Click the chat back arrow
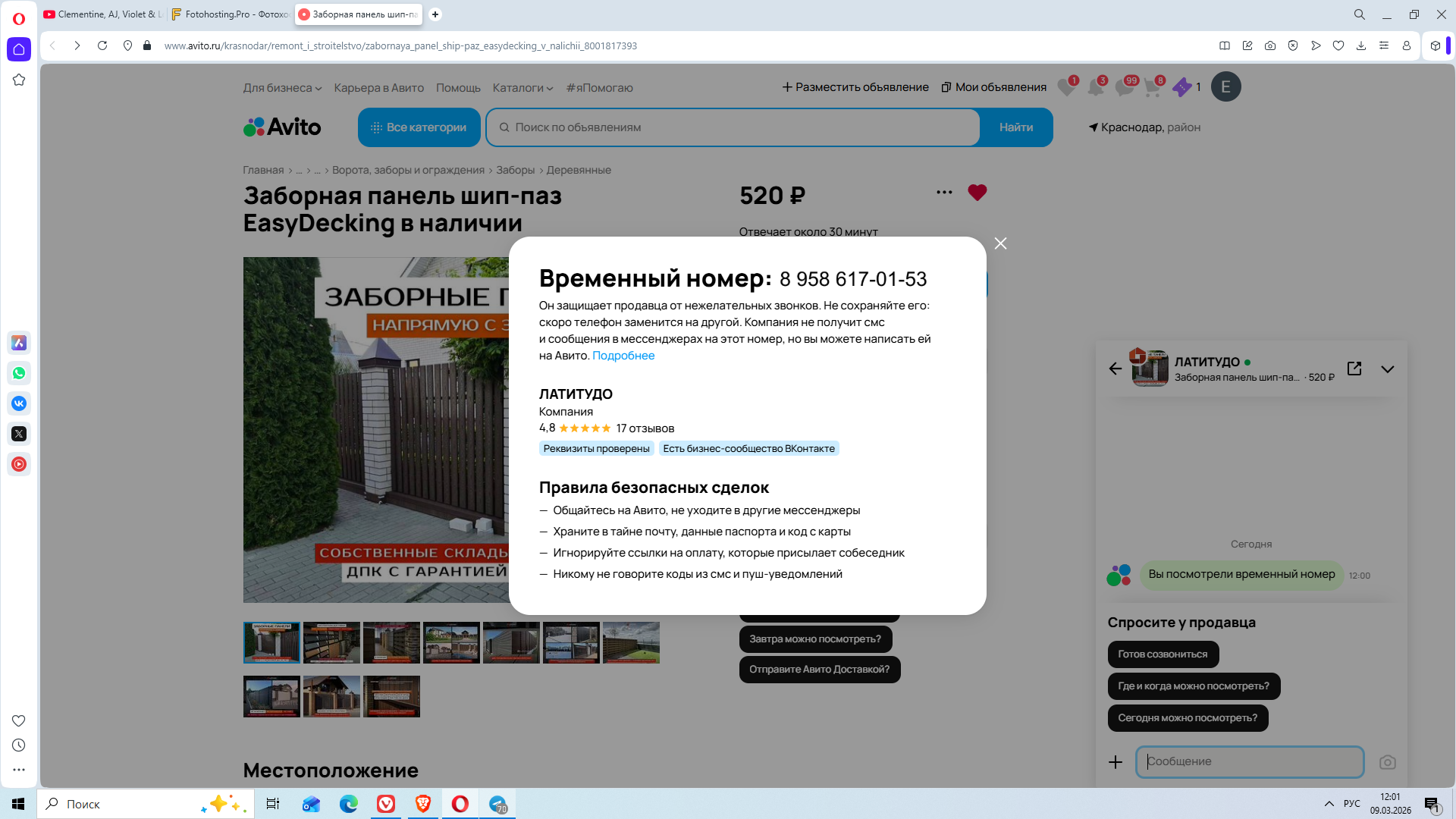 [1115, 369]
